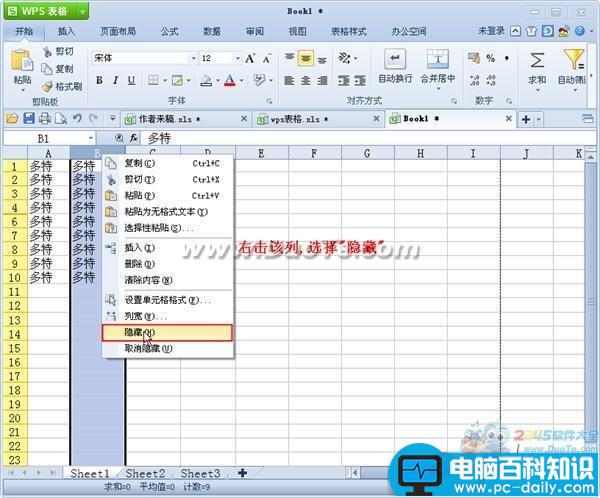Click the save disk icon

(29, 119)
